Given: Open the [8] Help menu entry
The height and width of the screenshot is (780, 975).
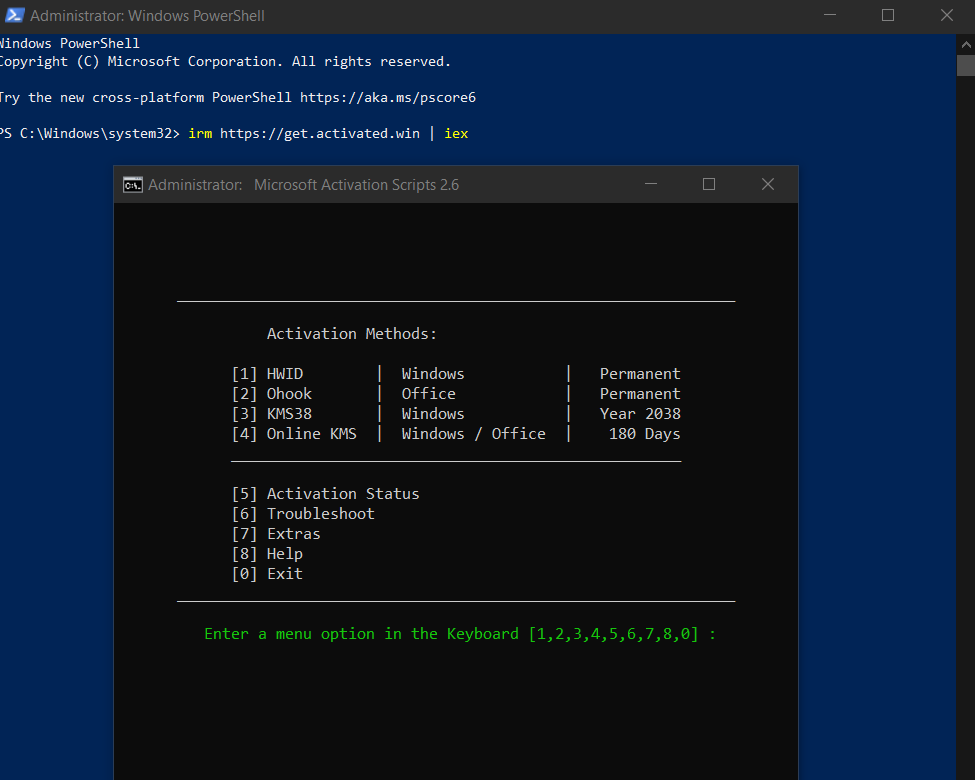Looking at the screenshot, I should [x=267, y=554].
